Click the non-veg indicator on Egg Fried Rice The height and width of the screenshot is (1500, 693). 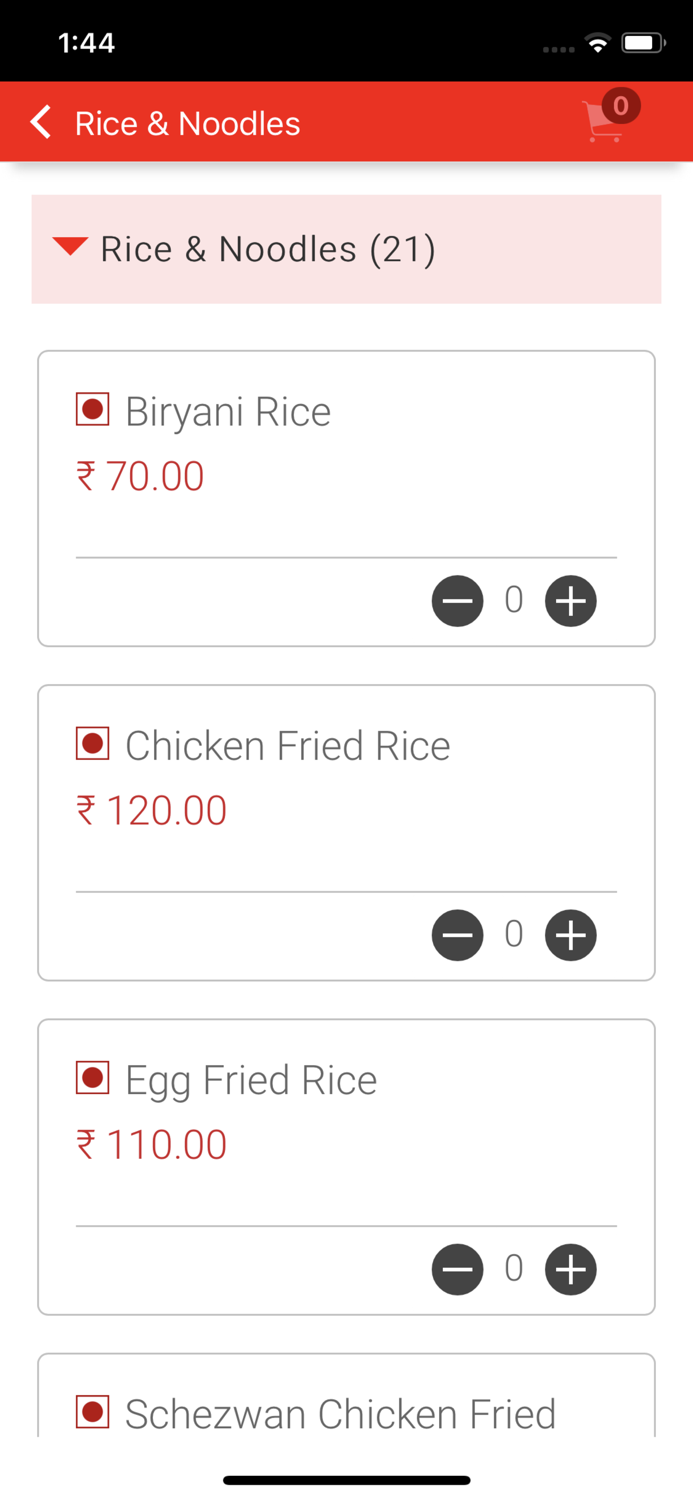[x=92, y=1078]
